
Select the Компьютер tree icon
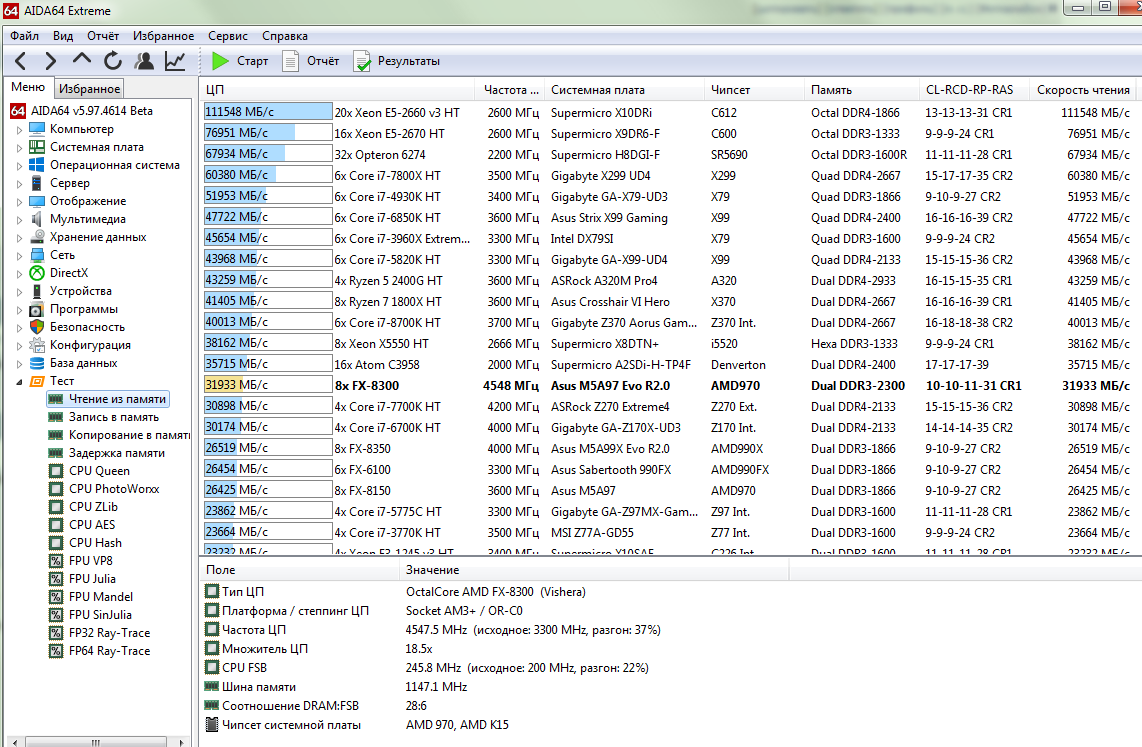click(x=37, y=129)
